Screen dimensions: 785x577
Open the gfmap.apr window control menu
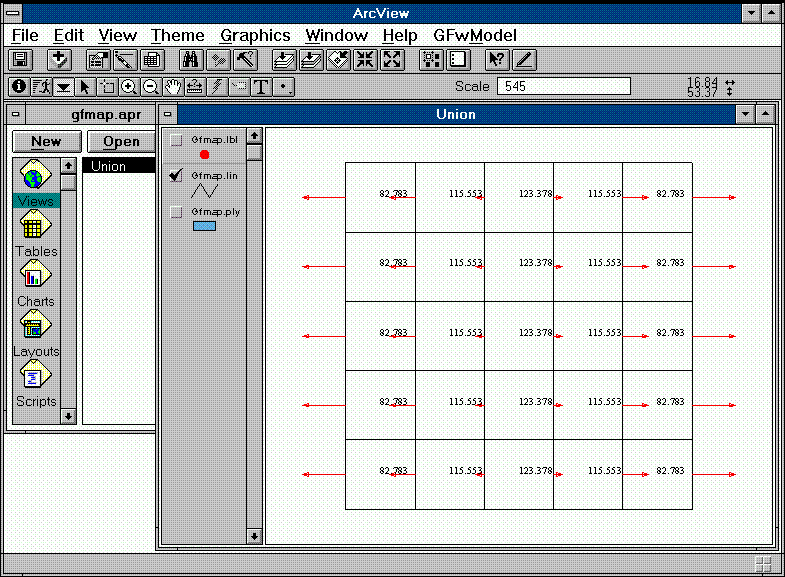[x=17, y=114]
